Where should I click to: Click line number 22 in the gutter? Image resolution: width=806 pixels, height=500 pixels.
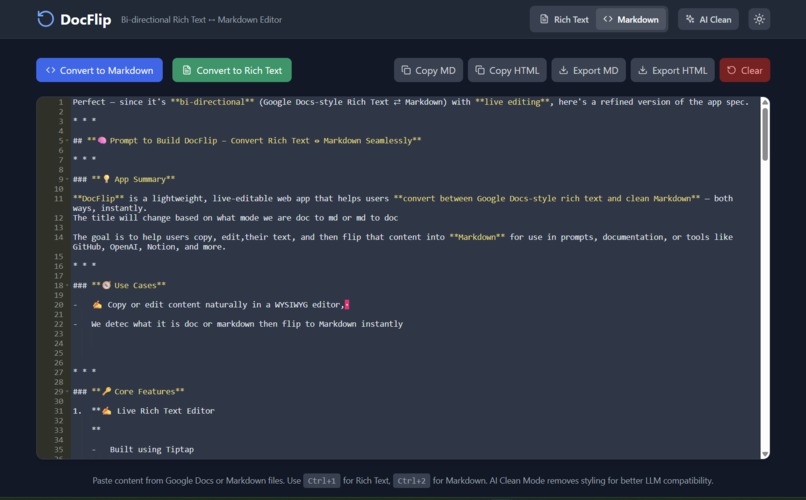point(59,324)
